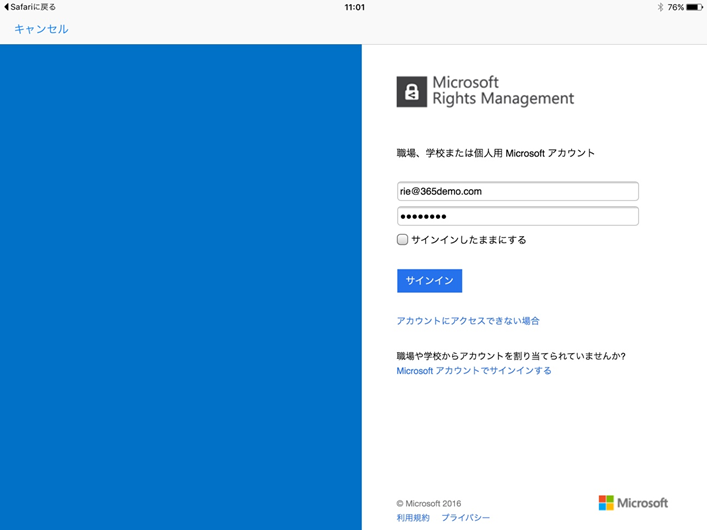Viewport: 707px width, 530px height.
Task: Click the 職場、学校または個人用 Microsoft アカウント heading
Action: (496, 153)
